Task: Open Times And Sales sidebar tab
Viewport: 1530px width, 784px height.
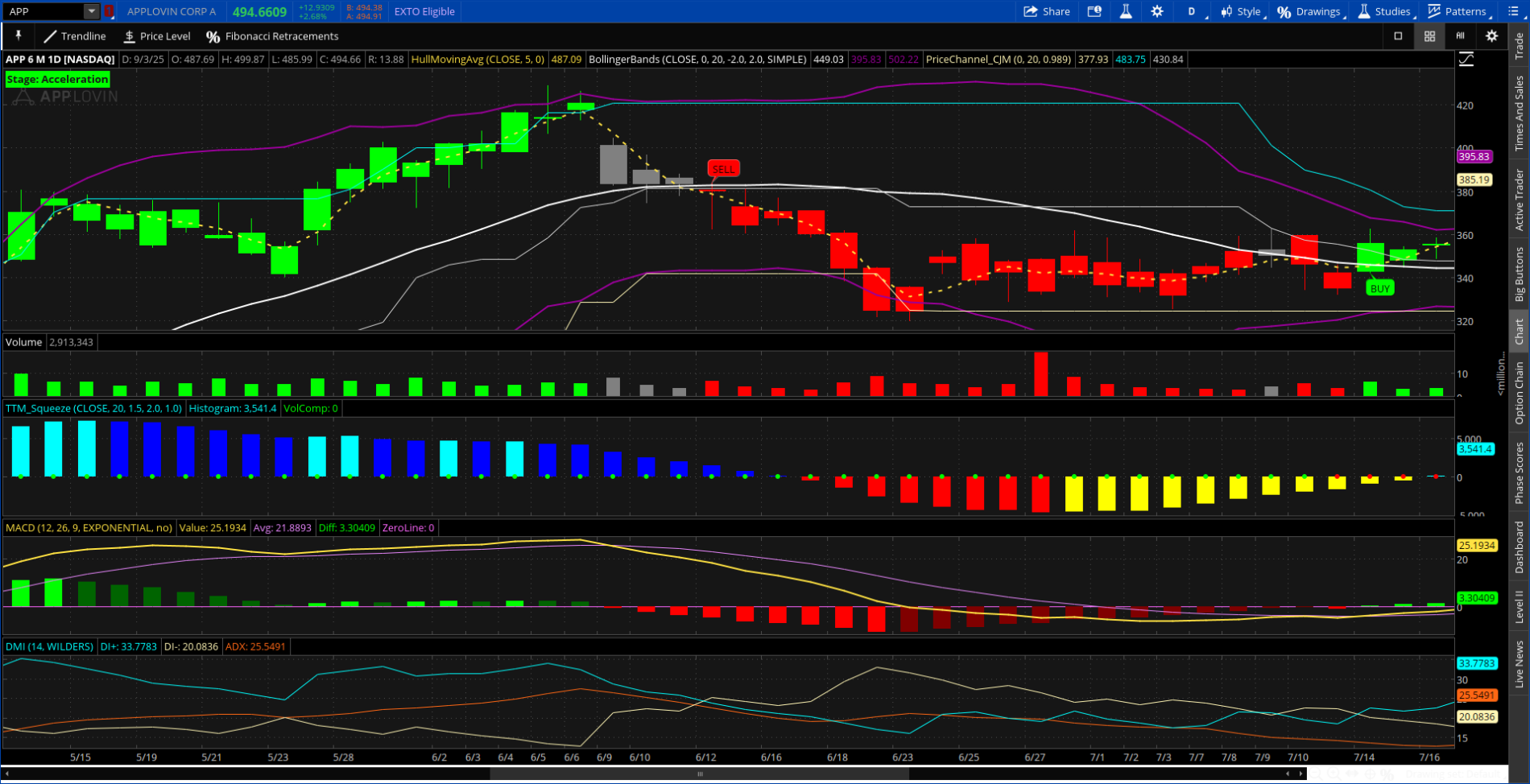Action: pyautogui.click(x=1519, y=113)
